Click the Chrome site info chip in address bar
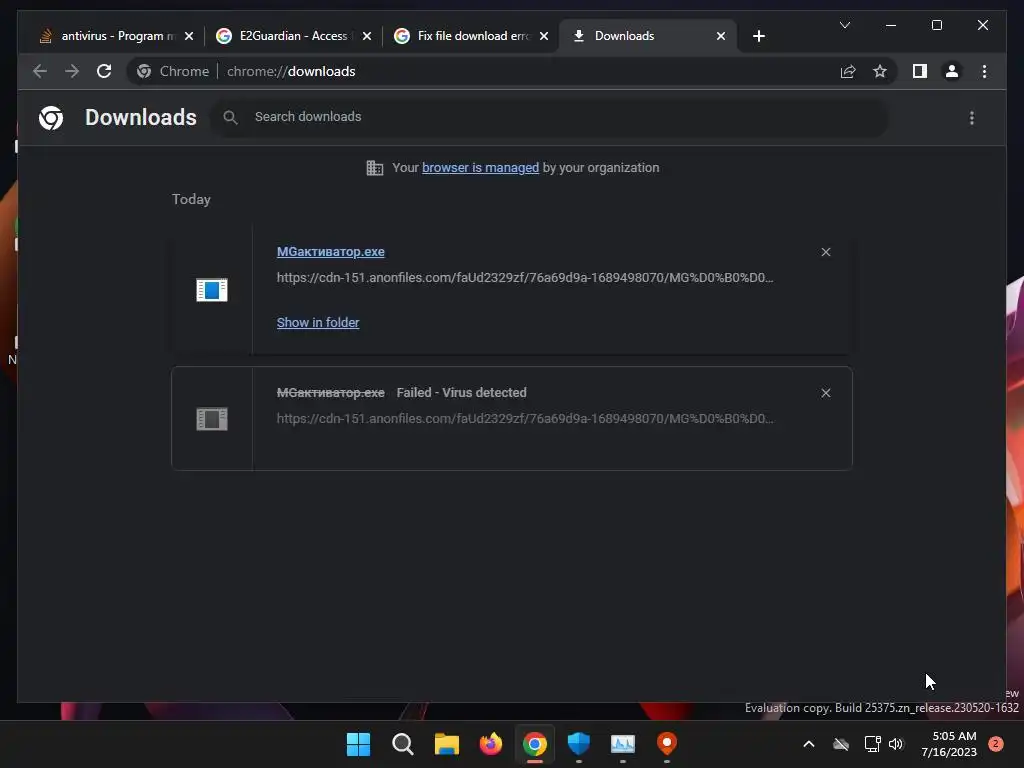The width and height of the screenshot is (1024, 768). click(x=173, y=71)
